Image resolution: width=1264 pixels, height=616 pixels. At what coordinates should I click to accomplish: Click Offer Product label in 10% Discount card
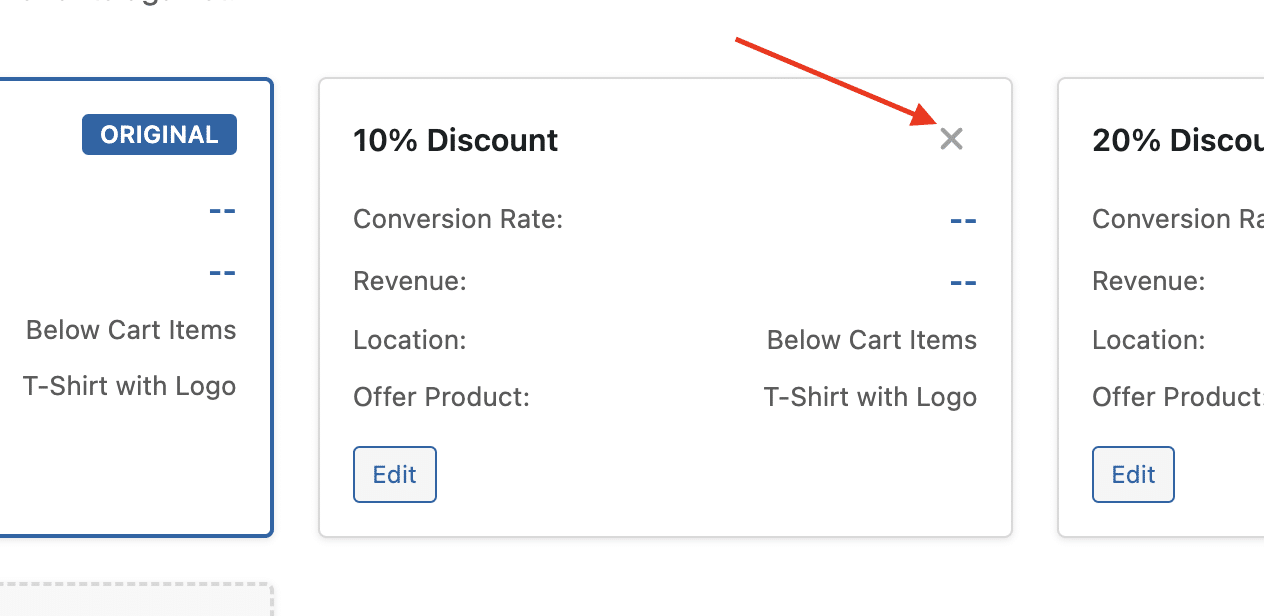tap(441, 397)
